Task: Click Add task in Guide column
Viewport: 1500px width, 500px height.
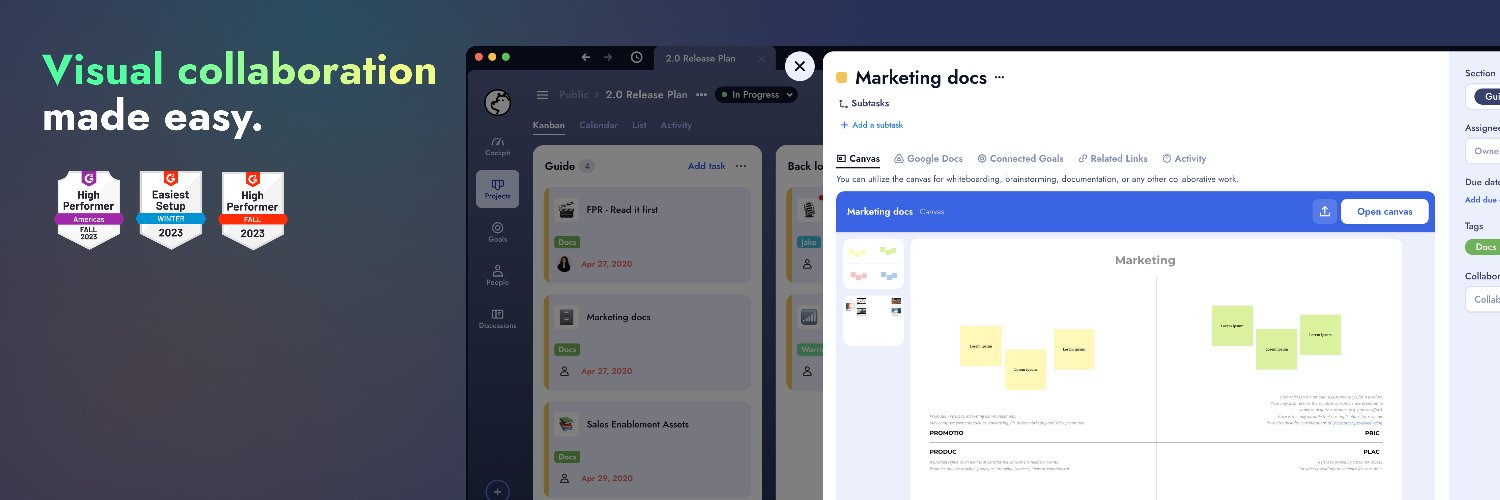Action: tap(706, 166)
